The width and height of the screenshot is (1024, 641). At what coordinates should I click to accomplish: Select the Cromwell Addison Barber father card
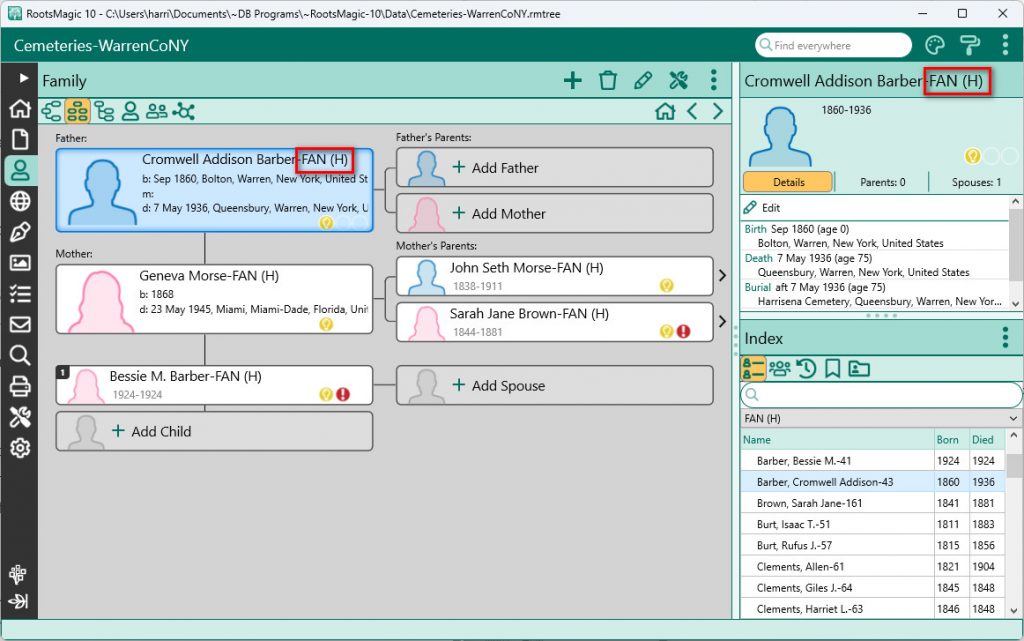pos(214,190)
